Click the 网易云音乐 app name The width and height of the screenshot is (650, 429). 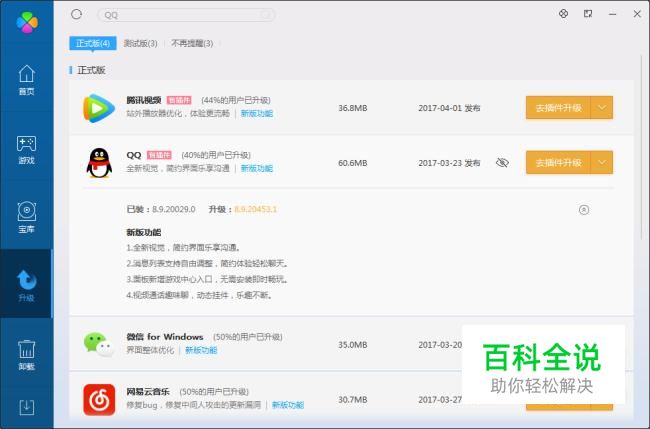[148, 392]
